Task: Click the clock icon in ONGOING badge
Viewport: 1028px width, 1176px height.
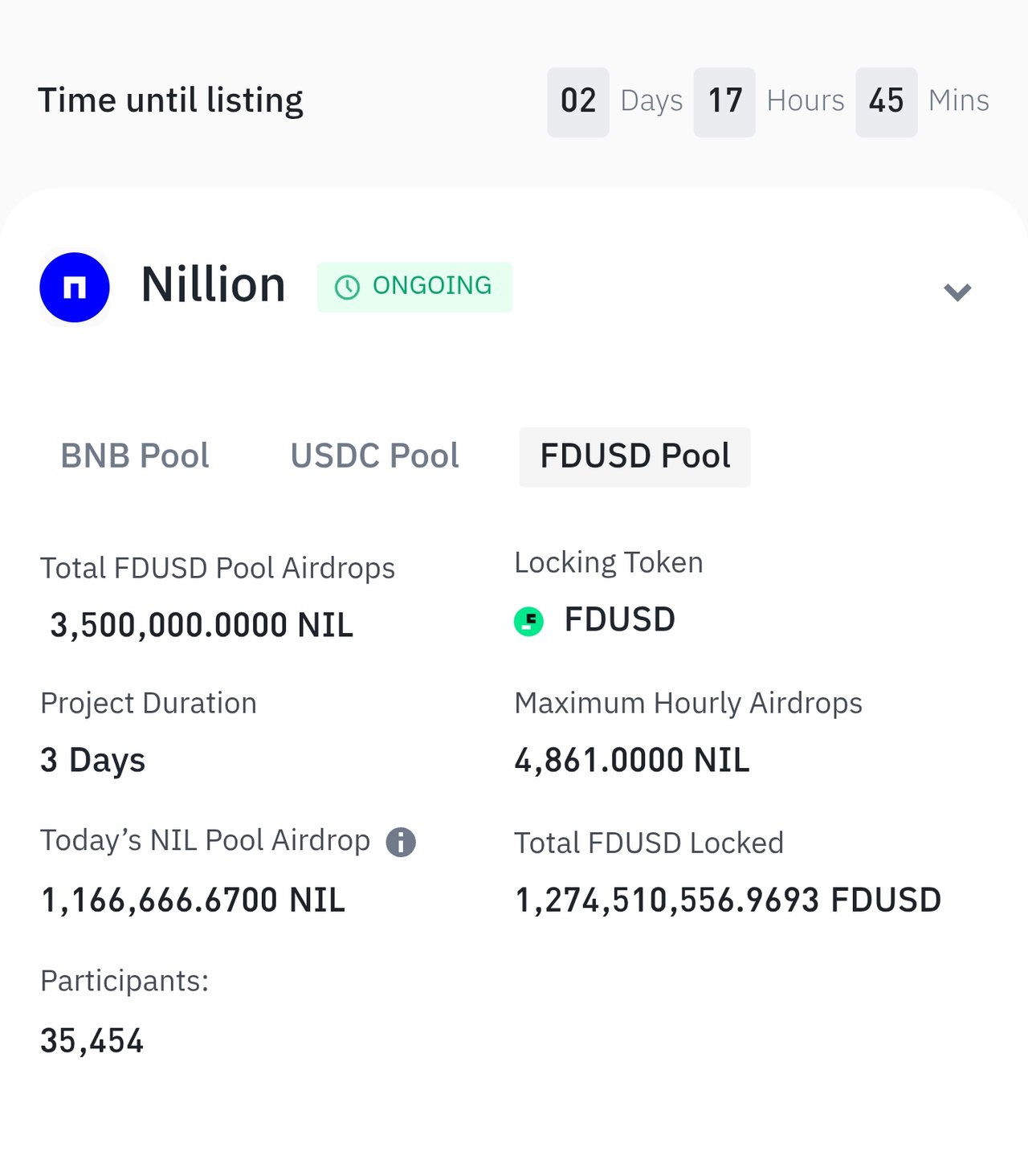Action: point(347,288)
